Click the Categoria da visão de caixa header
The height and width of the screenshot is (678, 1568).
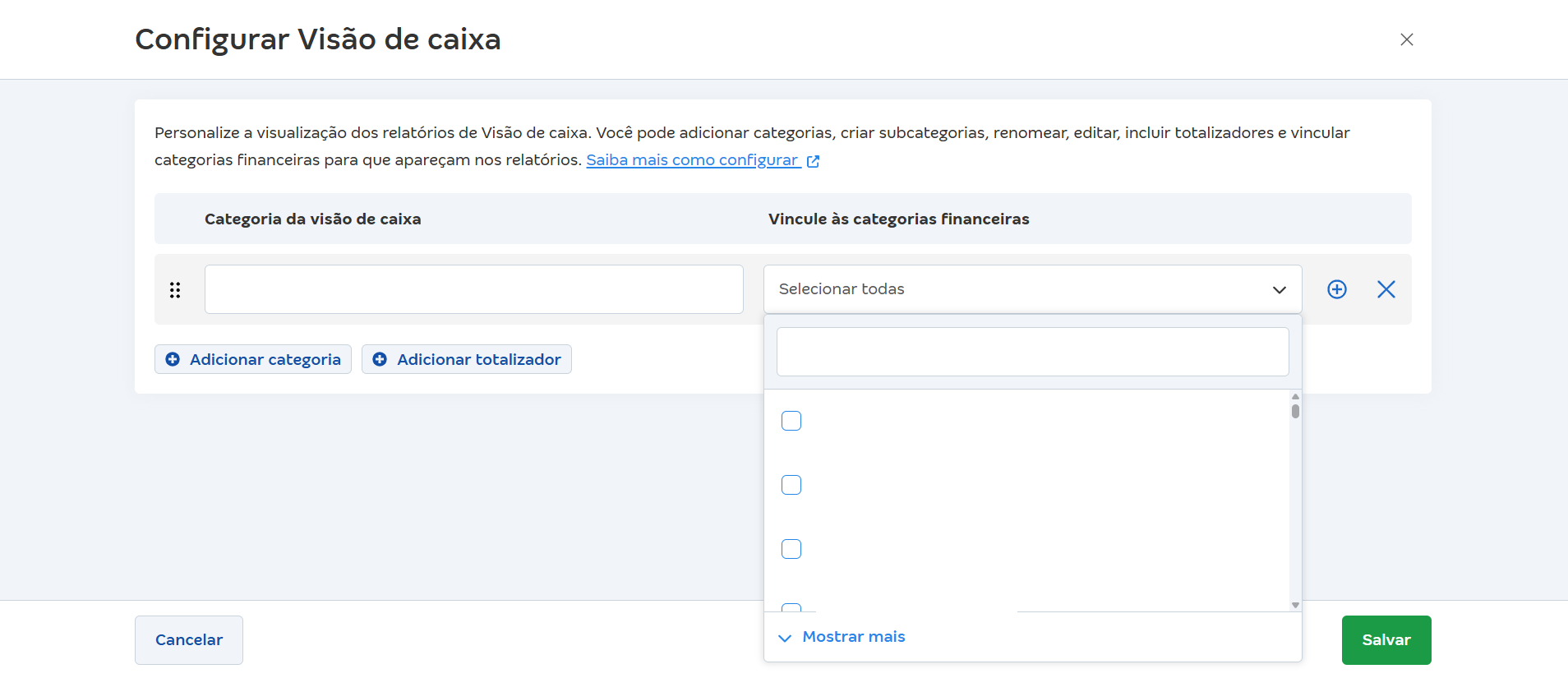click(x=313, y=219)
